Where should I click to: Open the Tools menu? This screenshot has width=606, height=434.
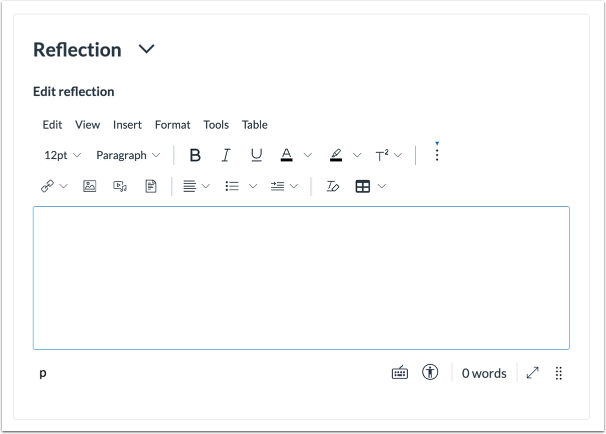pos(216,125)
